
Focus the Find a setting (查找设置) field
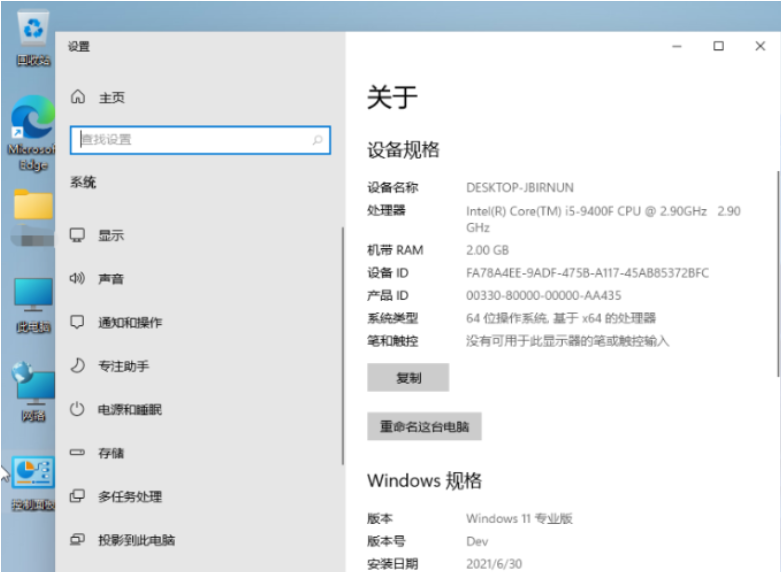(x=190, y=140)
